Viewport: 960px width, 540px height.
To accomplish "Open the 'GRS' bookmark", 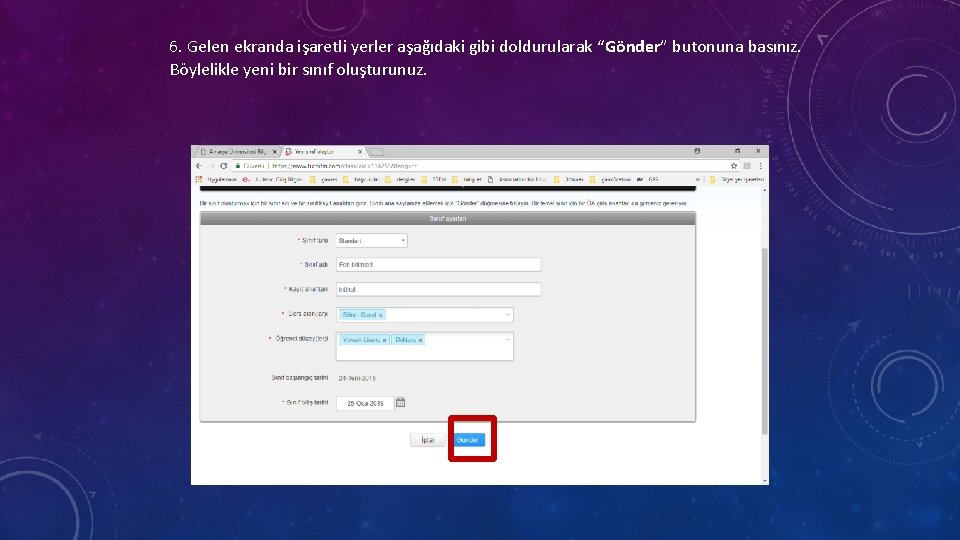I will pos(648,179).
